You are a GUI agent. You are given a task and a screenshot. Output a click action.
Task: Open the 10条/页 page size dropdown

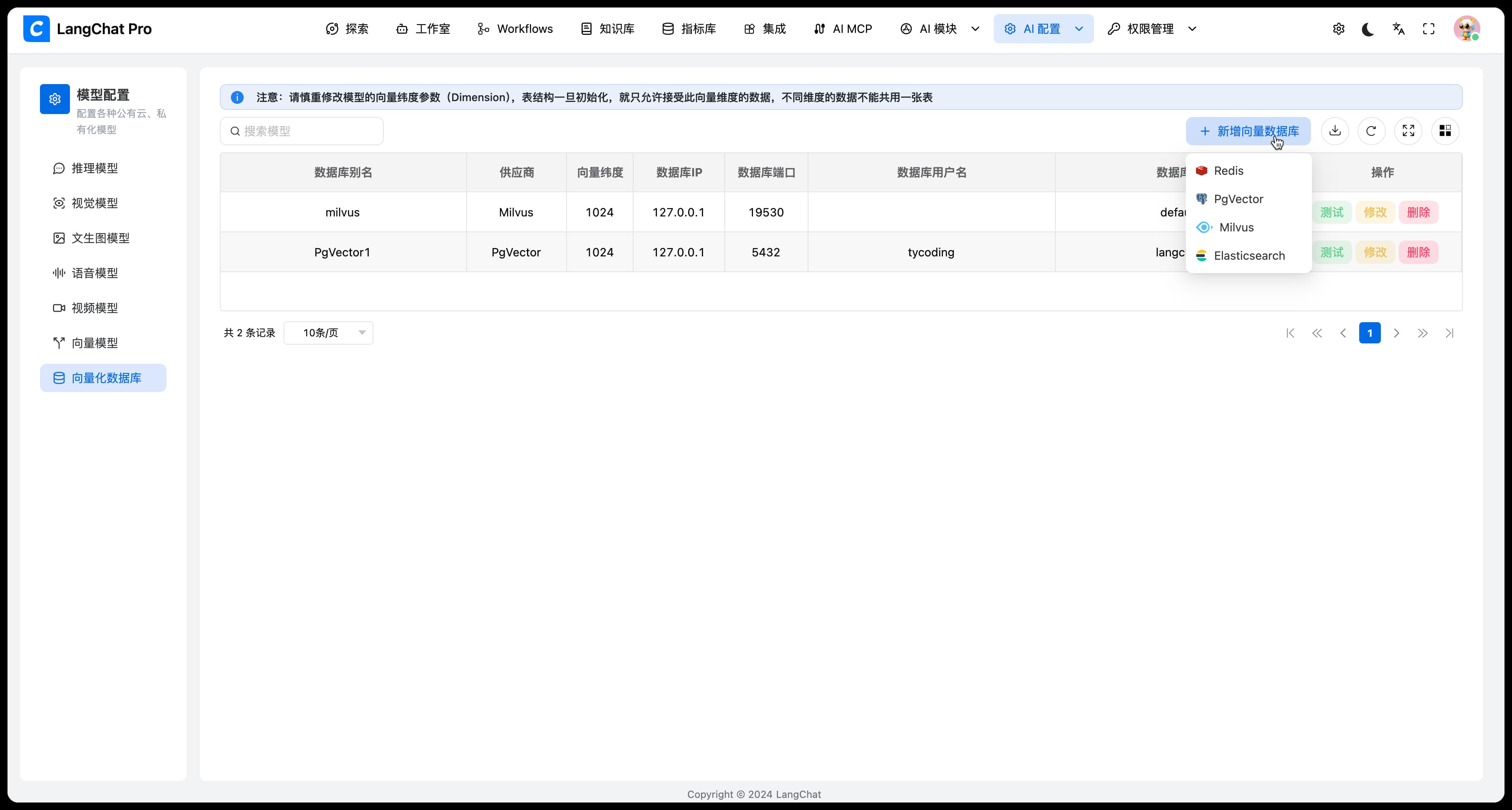coord(328,333)
